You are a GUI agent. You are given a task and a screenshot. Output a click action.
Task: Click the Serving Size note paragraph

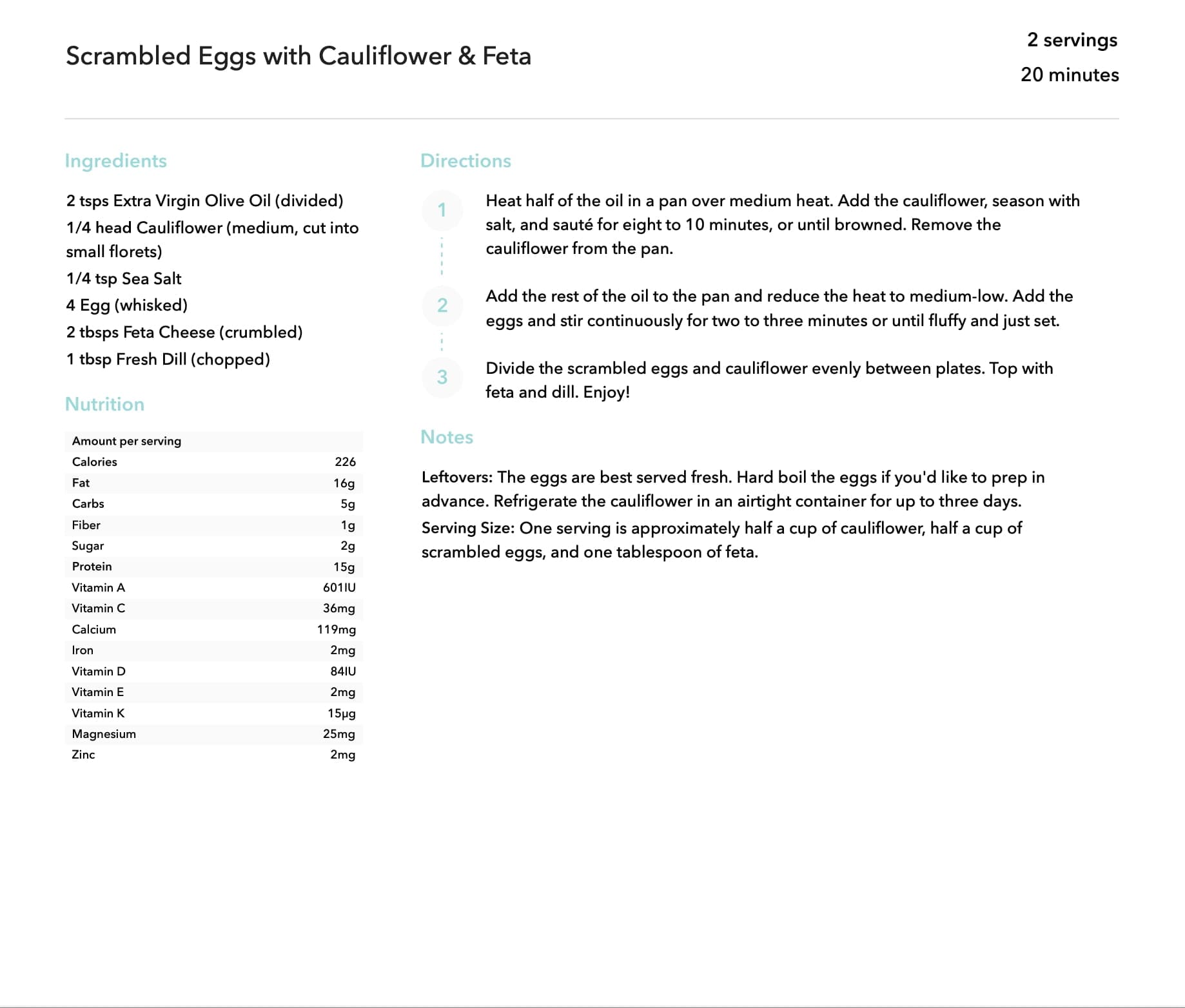721,540
